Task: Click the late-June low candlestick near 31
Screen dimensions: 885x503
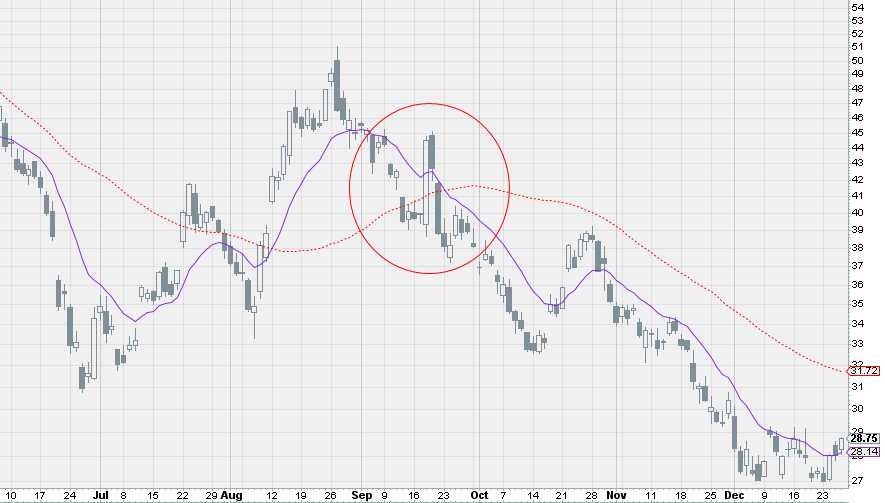Action: point(83,377)
